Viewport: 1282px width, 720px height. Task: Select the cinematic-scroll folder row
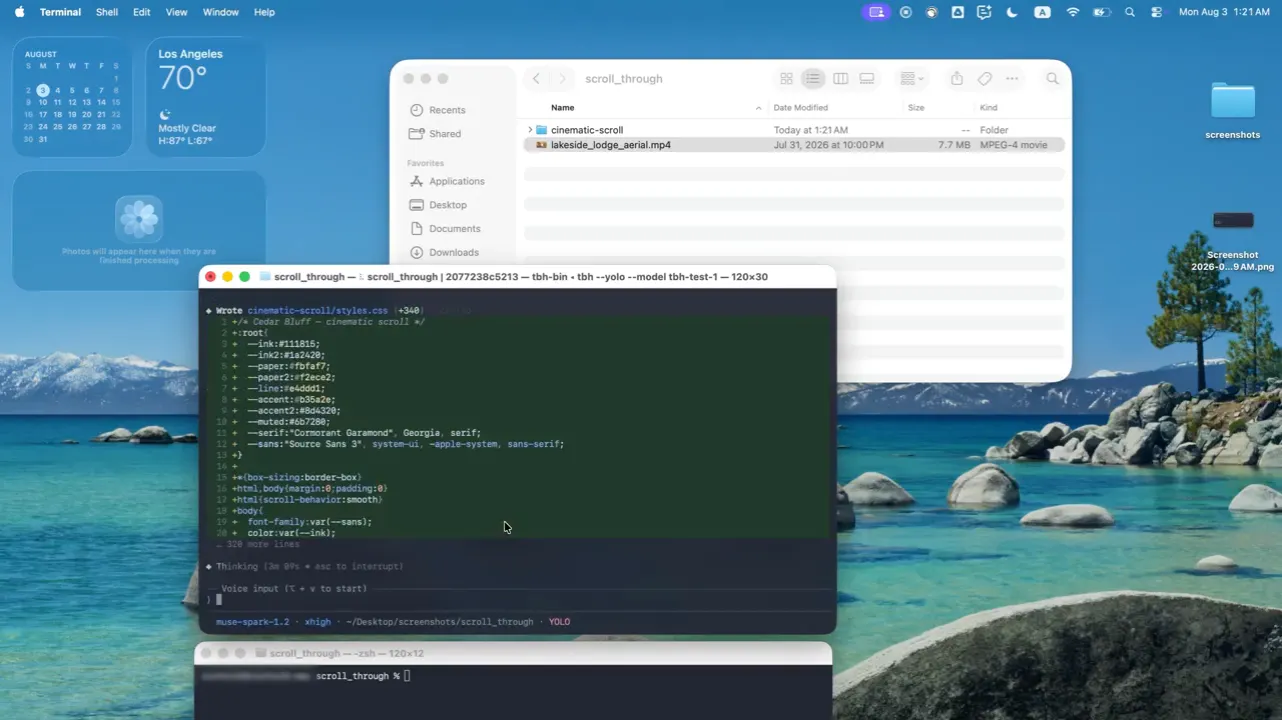[x=794, y=130]
